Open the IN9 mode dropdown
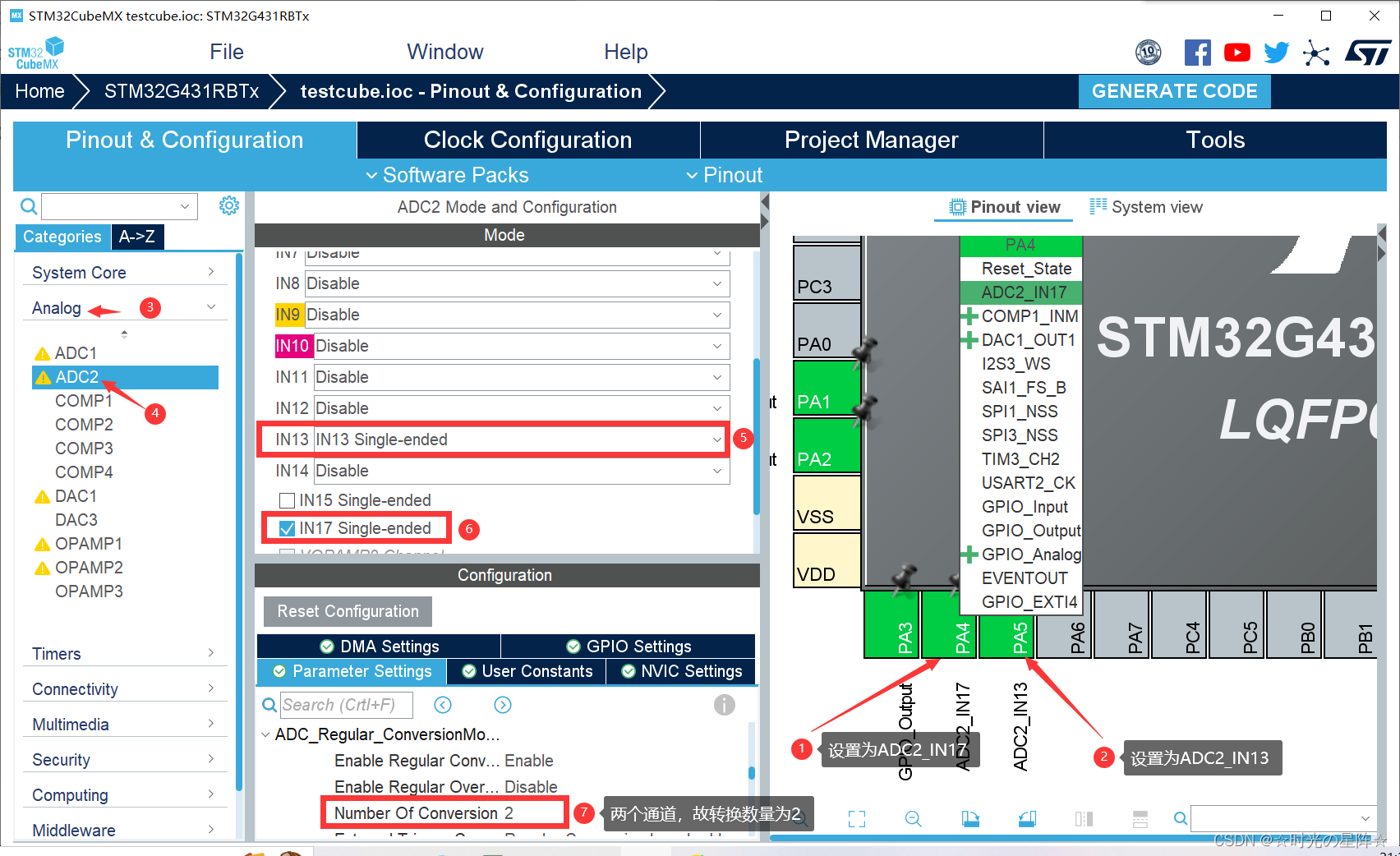The width and height of the screenshot is (1400, 856). click(x=518, y=315)
